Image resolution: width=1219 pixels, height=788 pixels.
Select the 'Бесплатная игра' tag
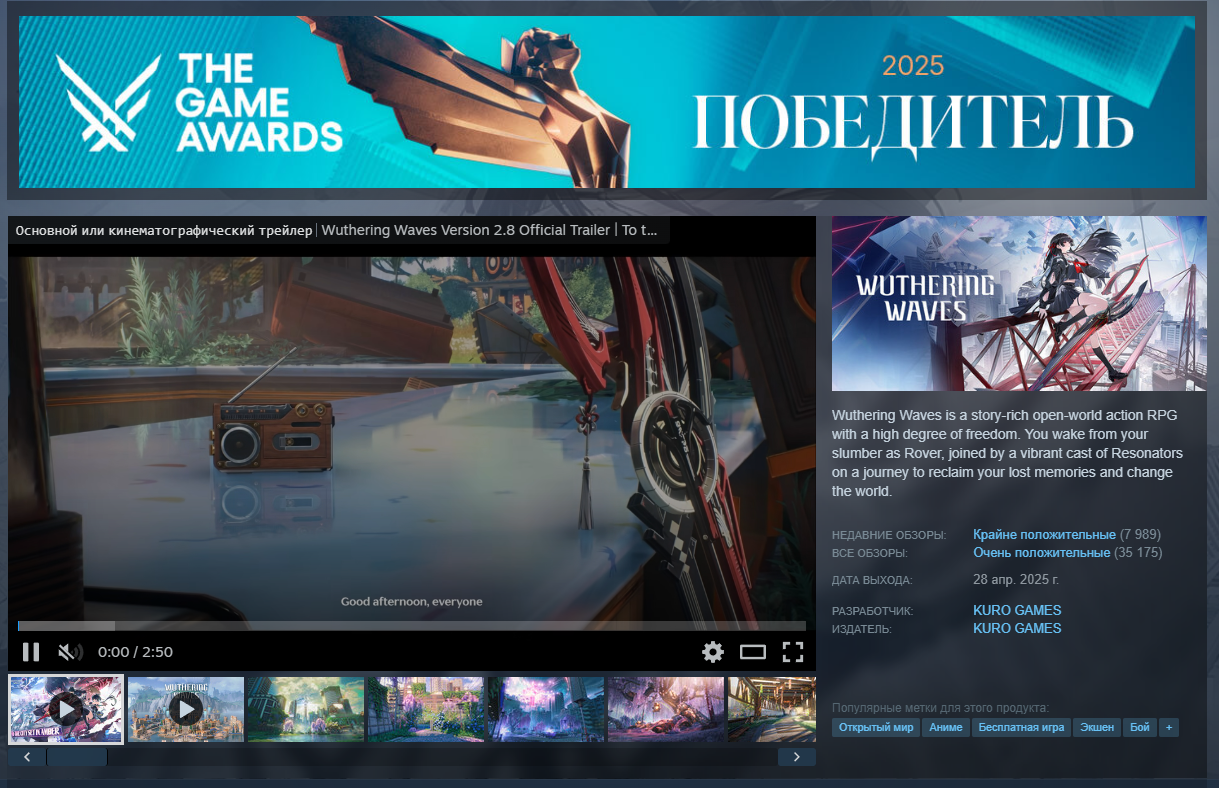click(1021, 727)
